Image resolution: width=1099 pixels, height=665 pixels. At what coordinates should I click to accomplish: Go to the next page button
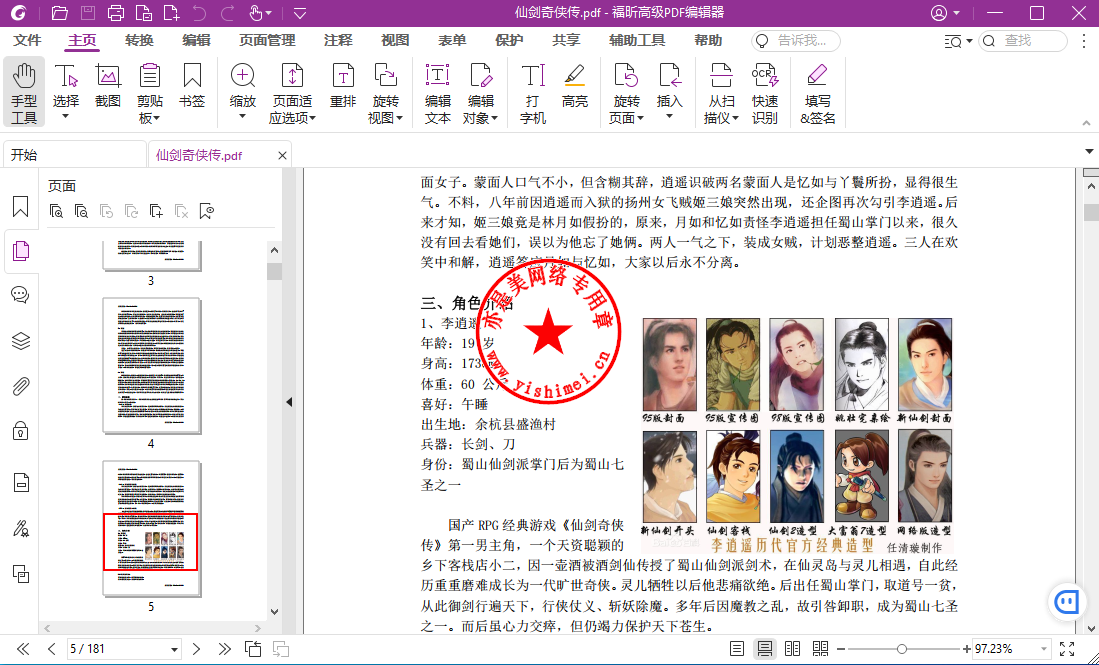click(x=196, y=649)
